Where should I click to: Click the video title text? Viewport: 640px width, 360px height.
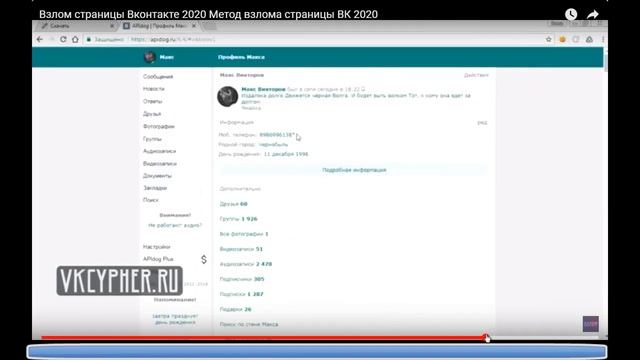tap(208, 14)
